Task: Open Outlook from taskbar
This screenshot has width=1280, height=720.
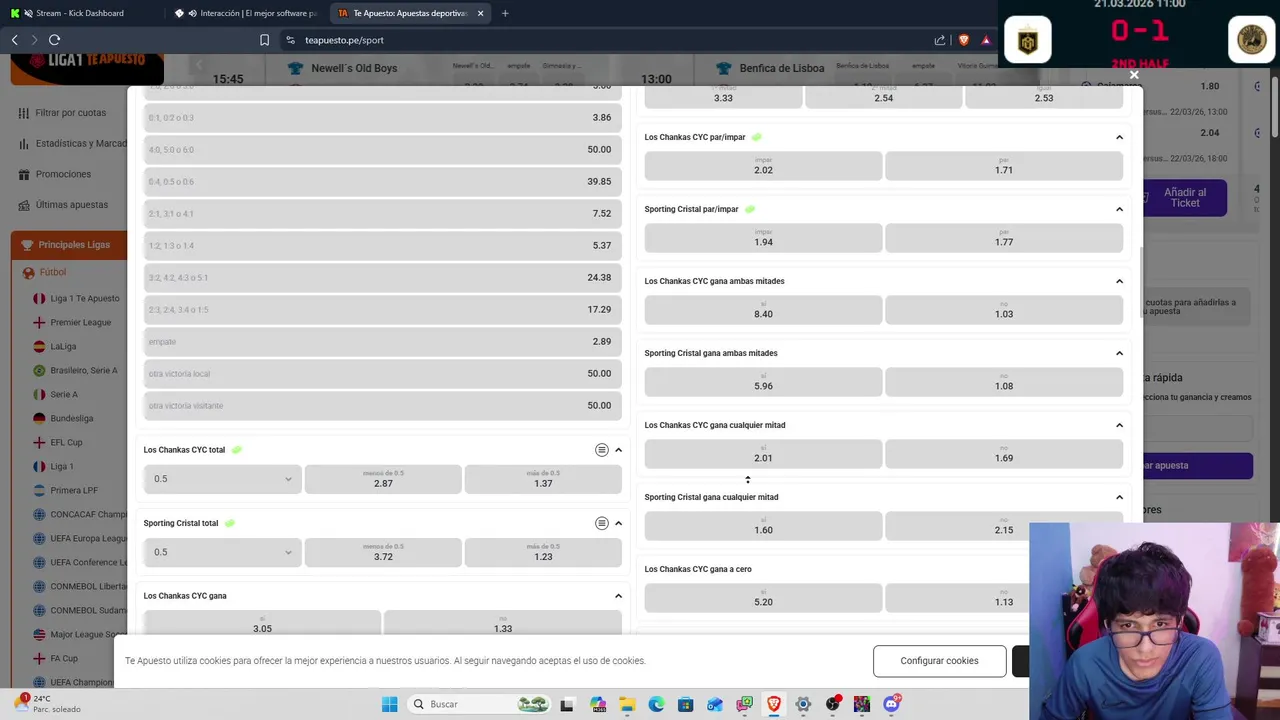Action: point(715,704)
